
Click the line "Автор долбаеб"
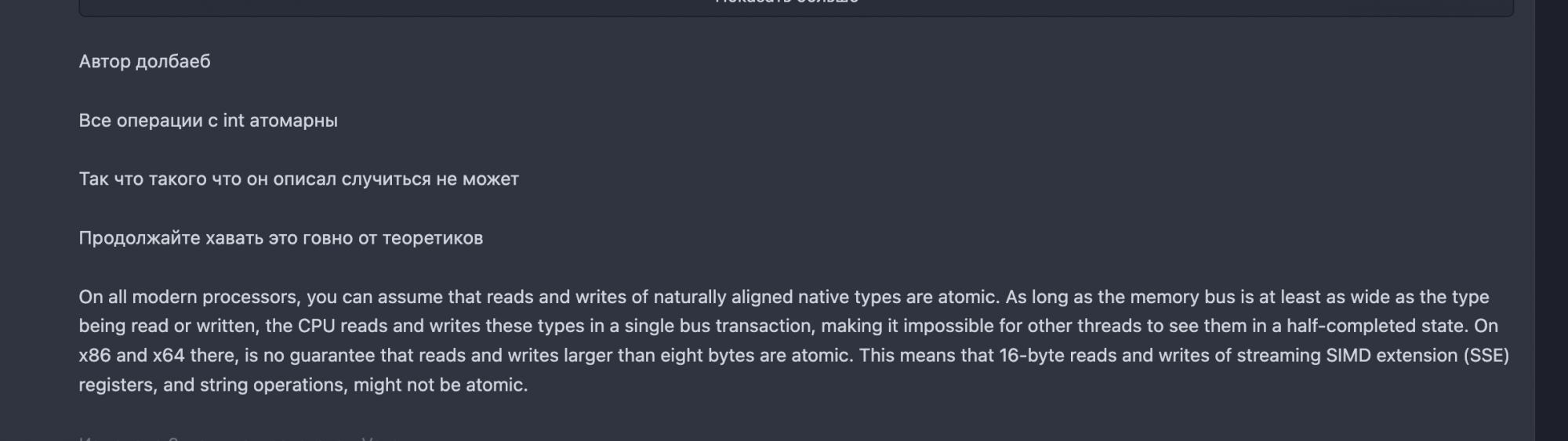(144, 62)
